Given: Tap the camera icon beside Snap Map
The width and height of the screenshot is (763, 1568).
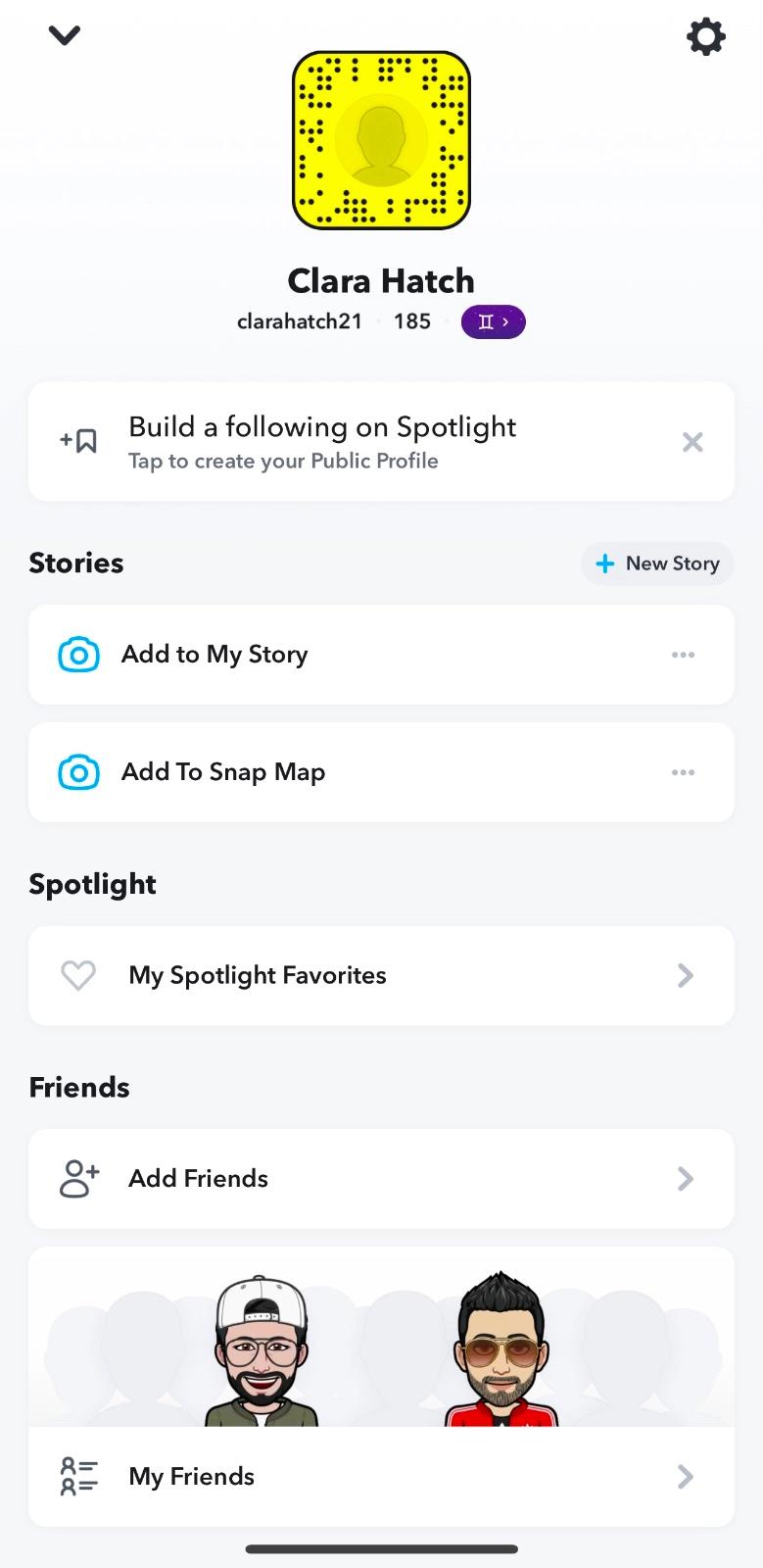Looking at the screenshot, I should pos(79,772).
